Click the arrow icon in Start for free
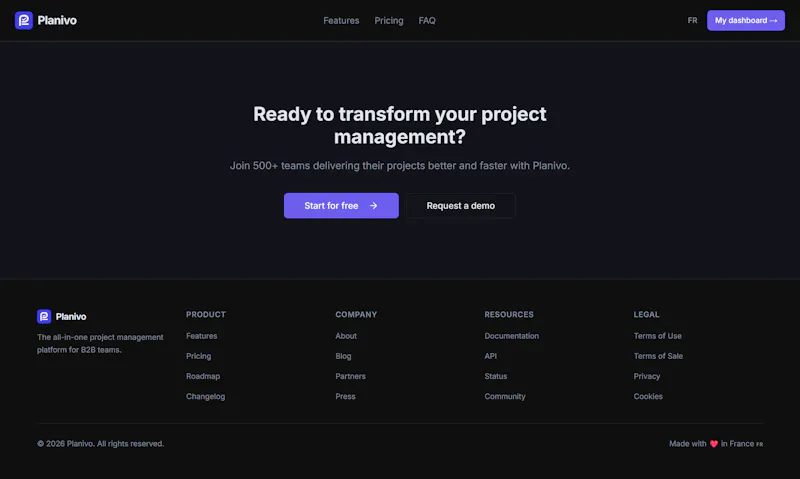Screen dimensions: 800x479 pos(373,206)
